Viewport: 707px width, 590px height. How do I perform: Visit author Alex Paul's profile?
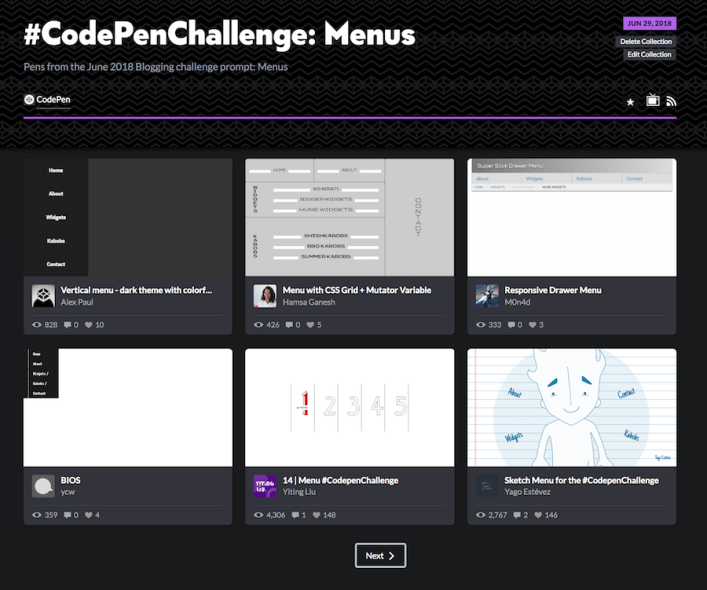[77, 302]
